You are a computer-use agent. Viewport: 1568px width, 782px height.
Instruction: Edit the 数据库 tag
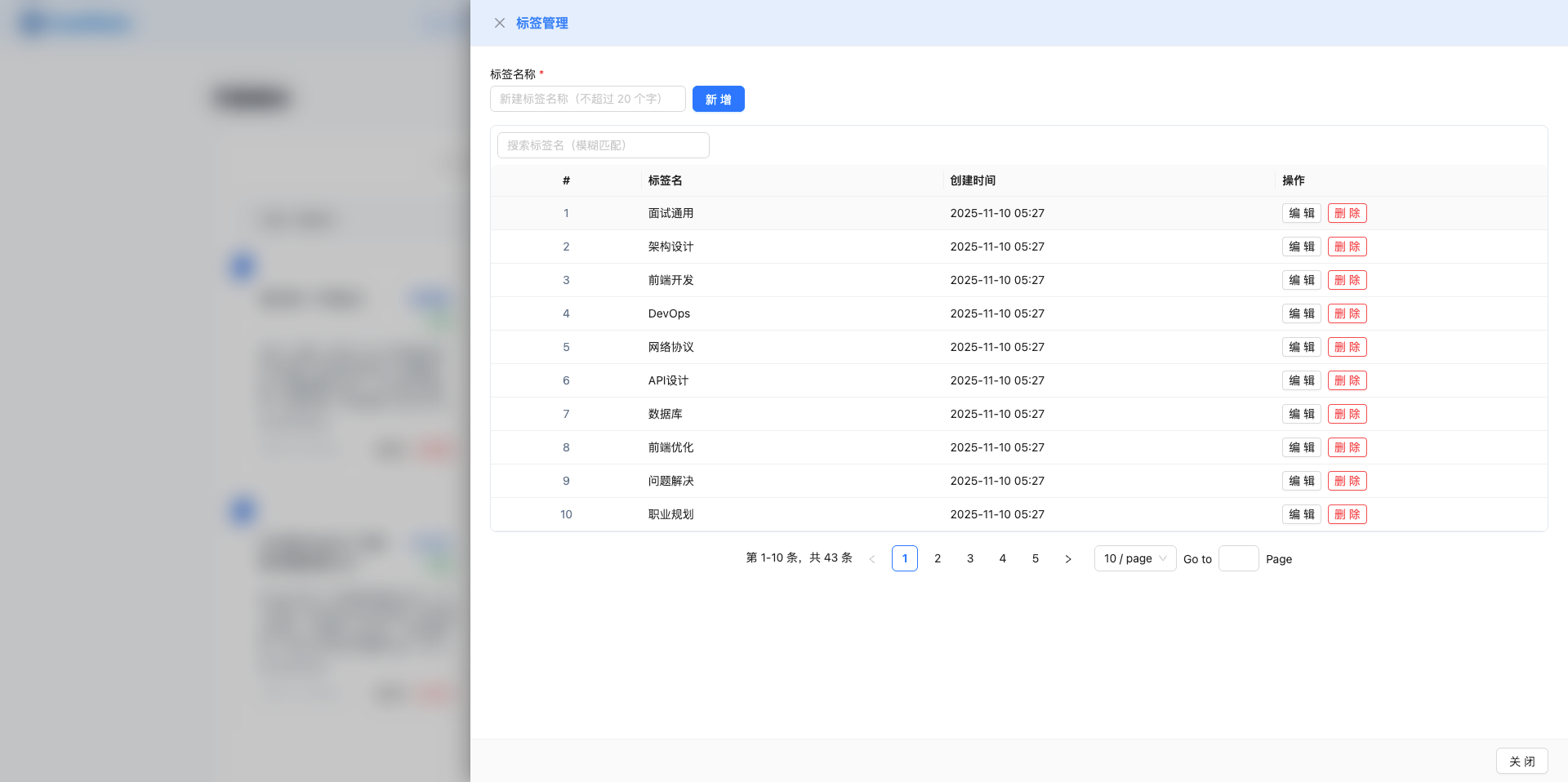coord(1301,414)
